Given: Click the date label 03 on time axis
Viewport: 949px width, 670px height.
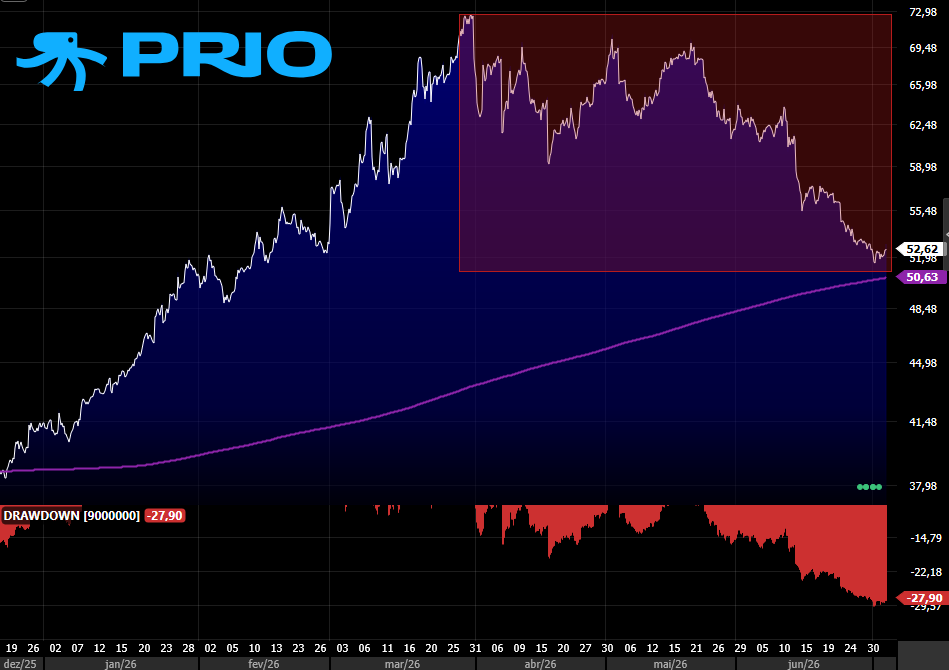Looking at the screenshot, I should pos(343,648).
